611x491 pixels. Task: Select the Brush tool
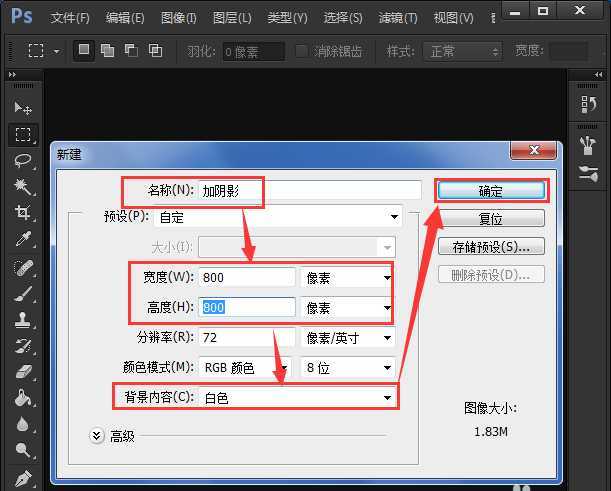pyautogui.click(x=22, y=292)
